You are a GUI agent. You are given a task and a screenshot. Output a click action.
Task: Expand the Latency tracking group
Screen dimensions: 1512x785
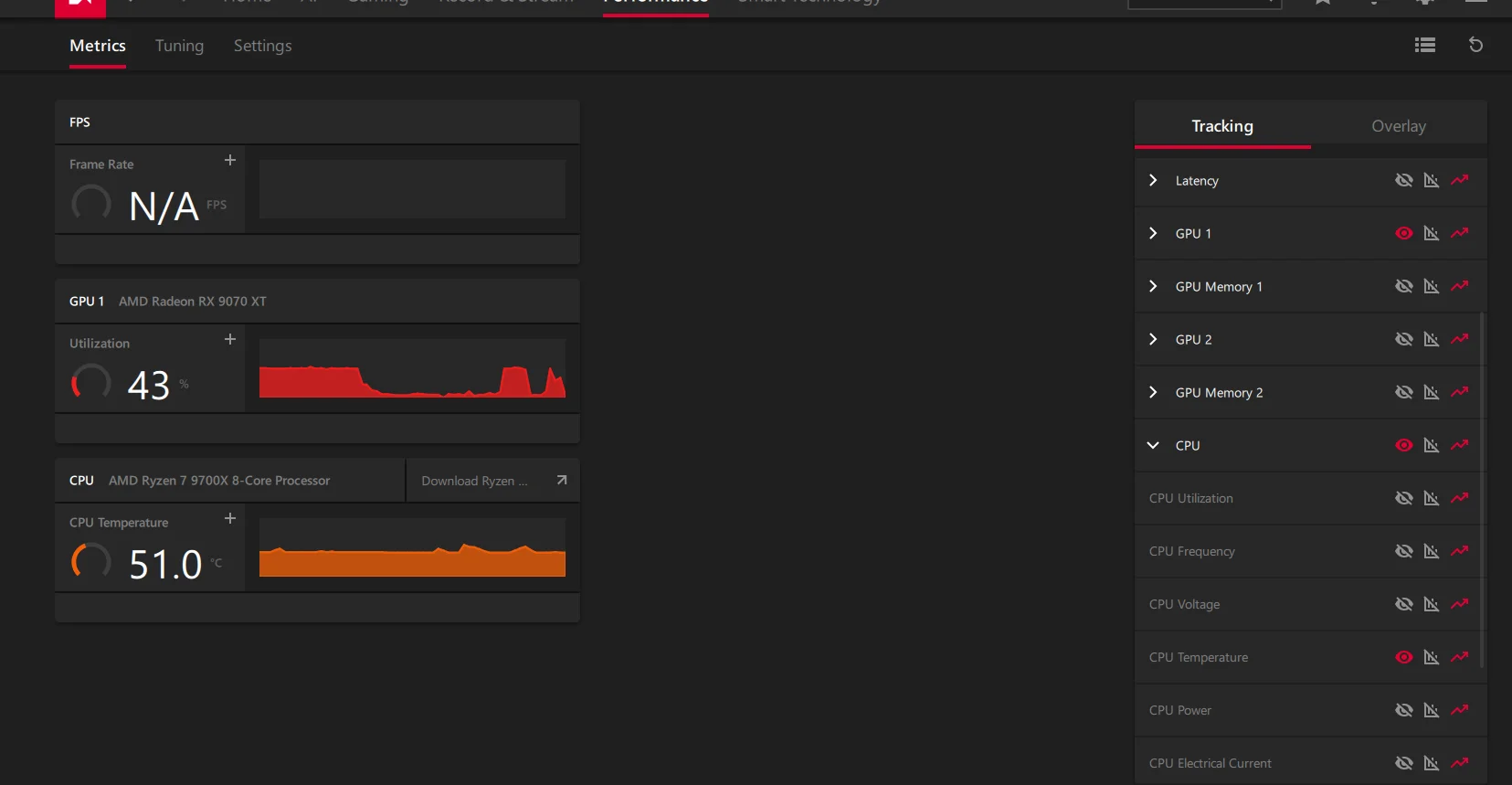(x=1153, y=180)
